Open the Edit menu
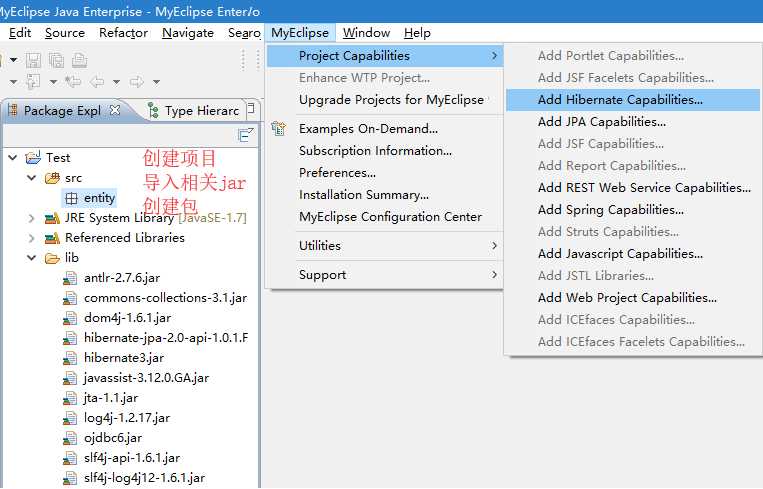The width and height of the screenshot is (763, 489). [20, 33]
